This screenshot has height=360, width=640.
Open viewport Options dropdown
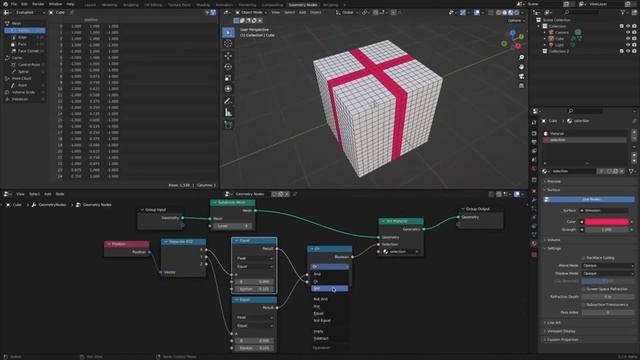[516, 20]
